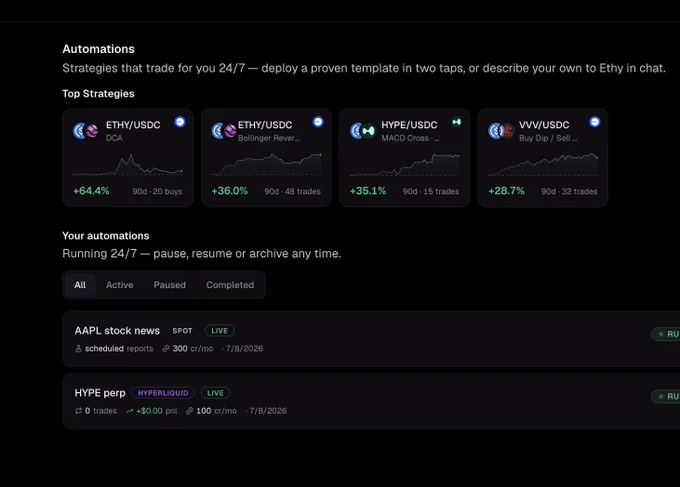The image size is (680, 487).
Task: Click the LIVE badge on AAPL stock news
Action: (x=219, y=331)
